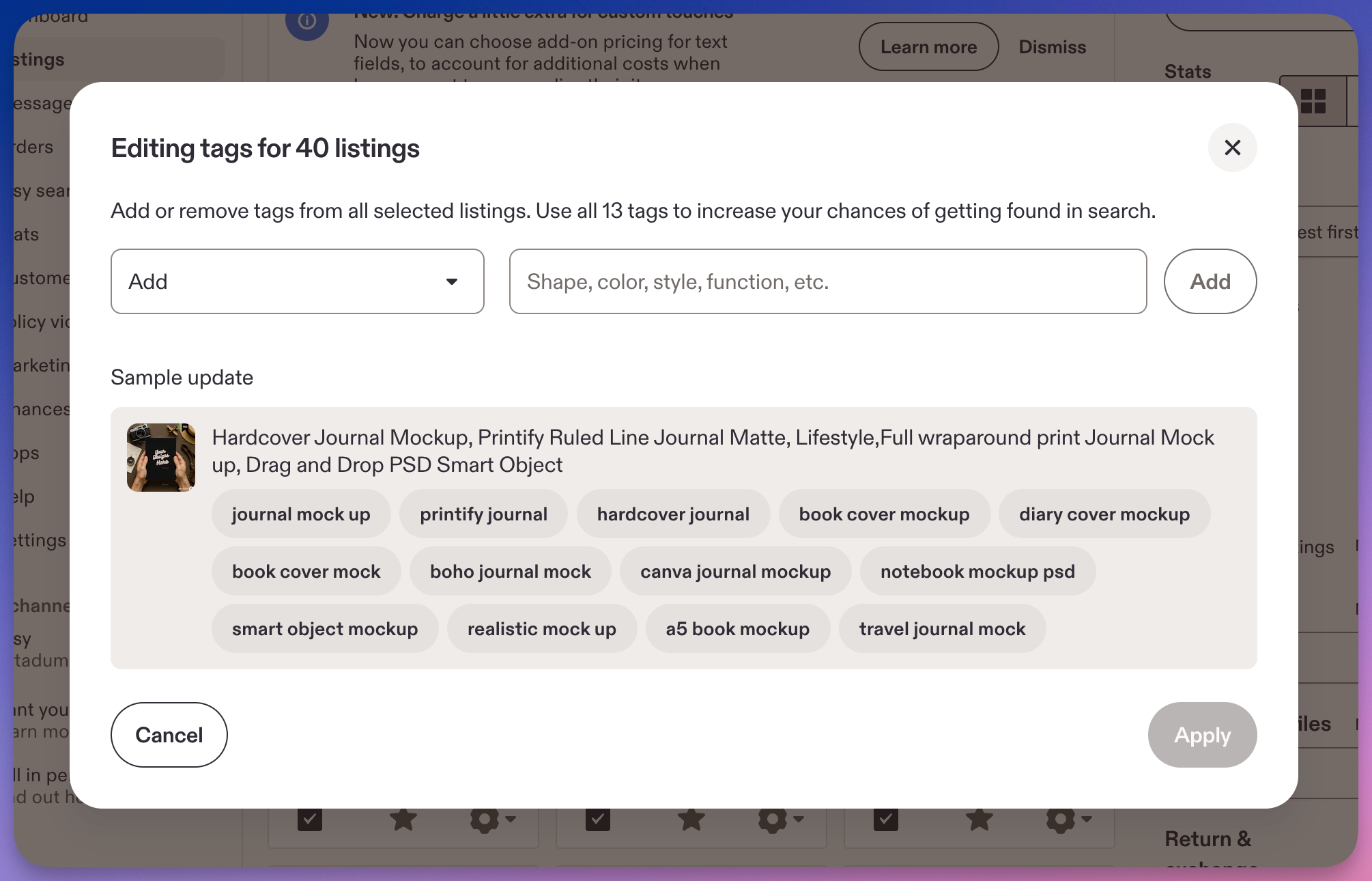Switch to grid view icon in background
1372x881 pixels.
[x=1313, y=101]
